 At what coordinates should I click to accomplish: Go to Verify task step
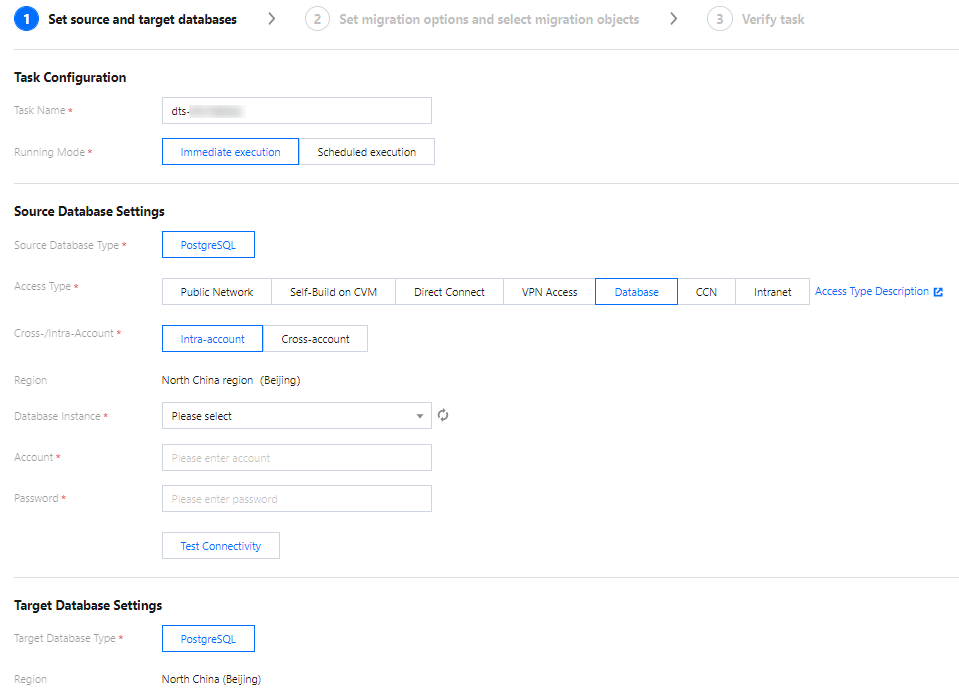(773, 19)
